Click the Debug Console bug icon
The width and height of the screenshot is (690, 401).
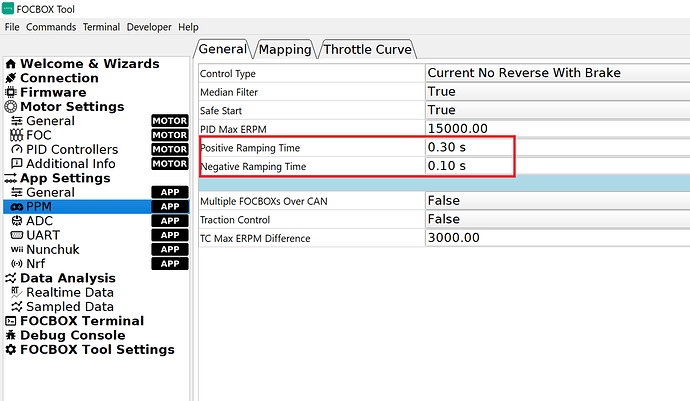[x=11, y=335]
